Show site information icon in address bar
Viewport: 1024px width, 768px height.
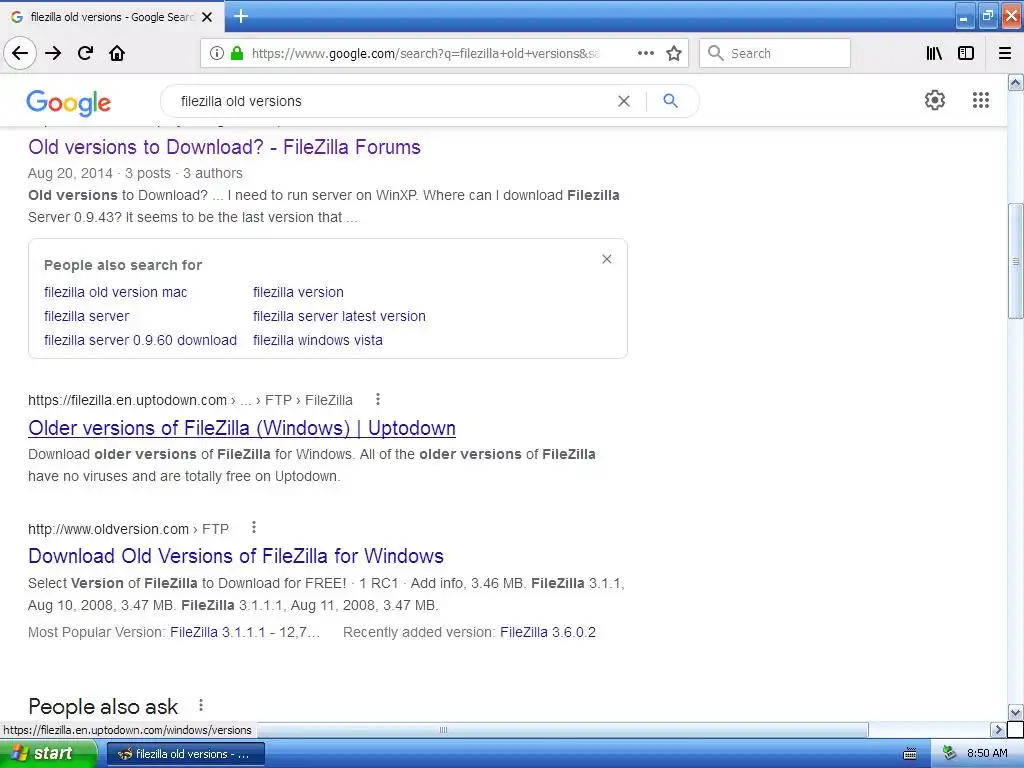point(217,54)
